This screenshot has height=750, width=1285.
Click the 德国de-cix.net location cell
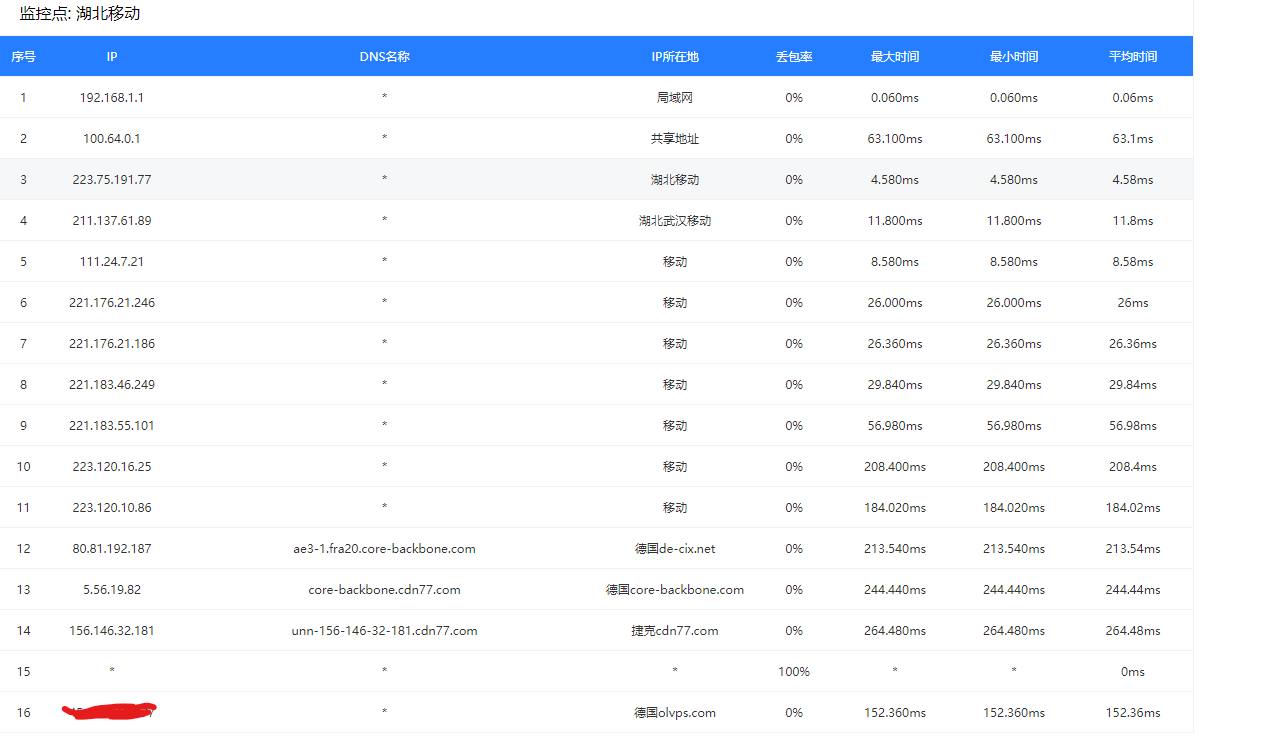click(x=675, y=549)
